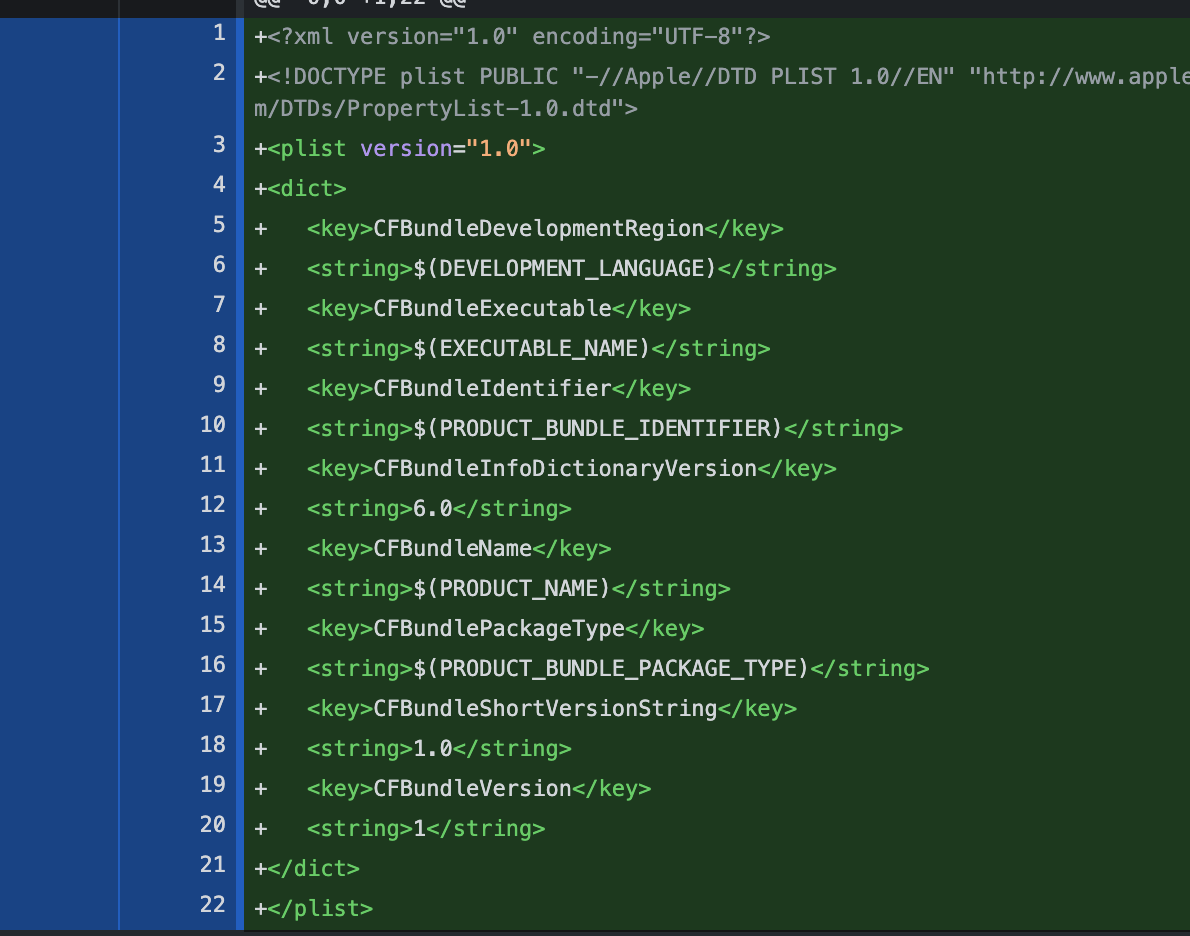Click line number 16 in the gutter
The height and width of the screenshot is (936, 1190).
pos(213,664)
